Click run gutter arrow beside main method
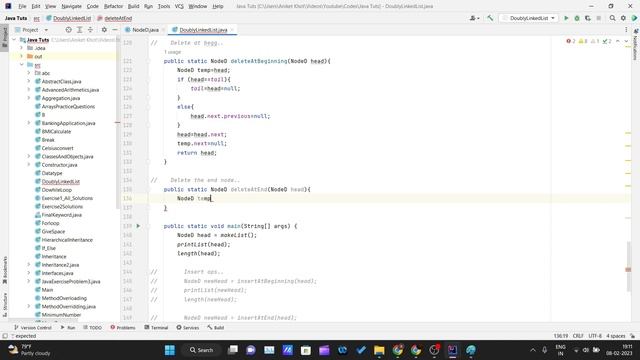 138,226
